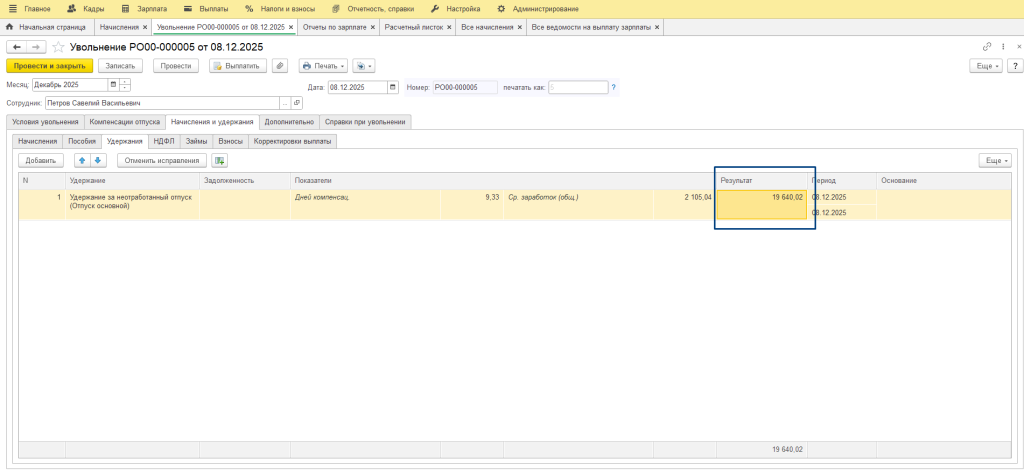The image size is (1024, 475).
Task: Open the employee card for Сотрудник field
Action: click(297, 102)
